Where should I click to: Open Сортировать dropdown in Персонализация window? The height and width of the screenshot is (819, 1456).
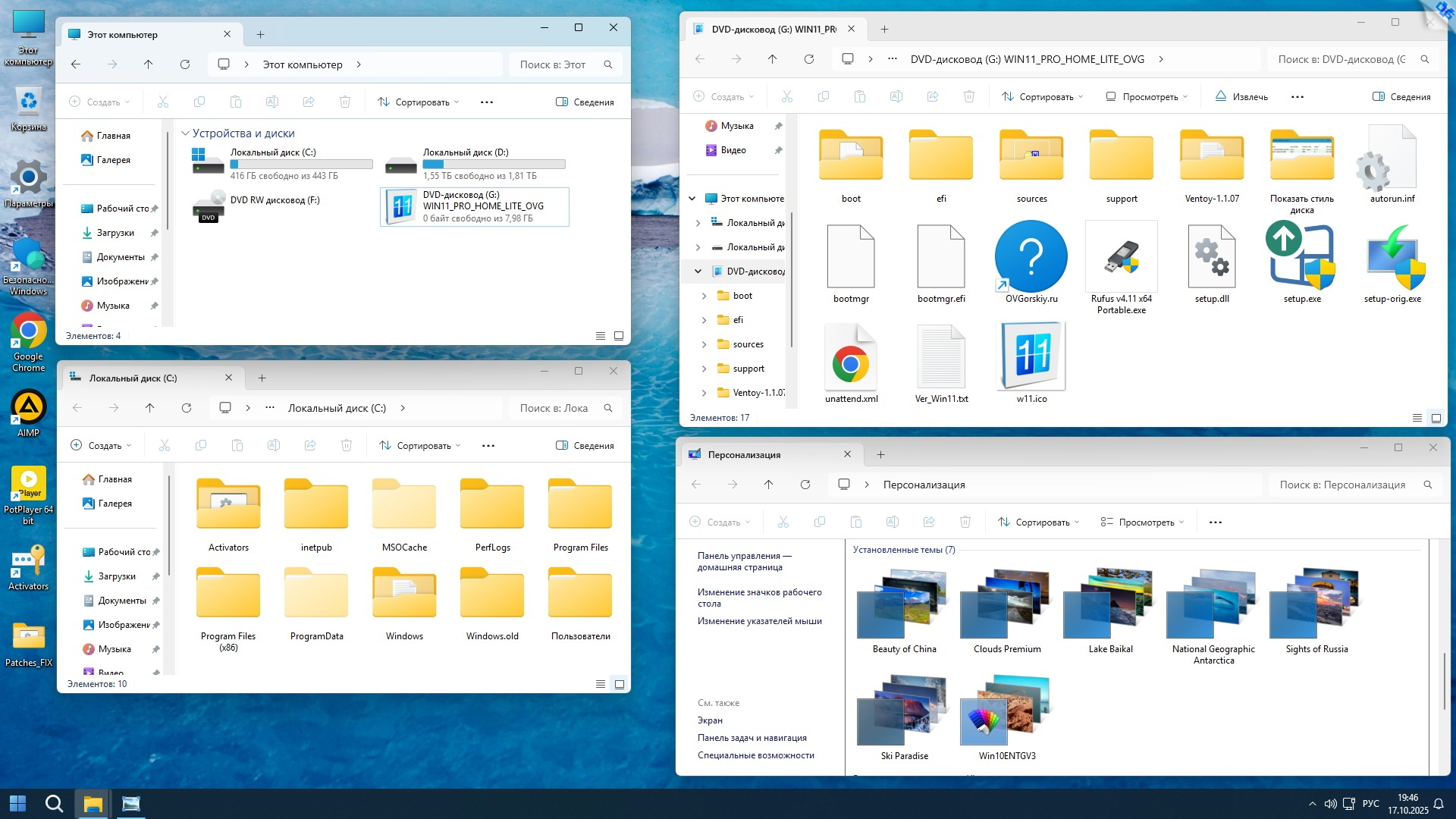1038,522
